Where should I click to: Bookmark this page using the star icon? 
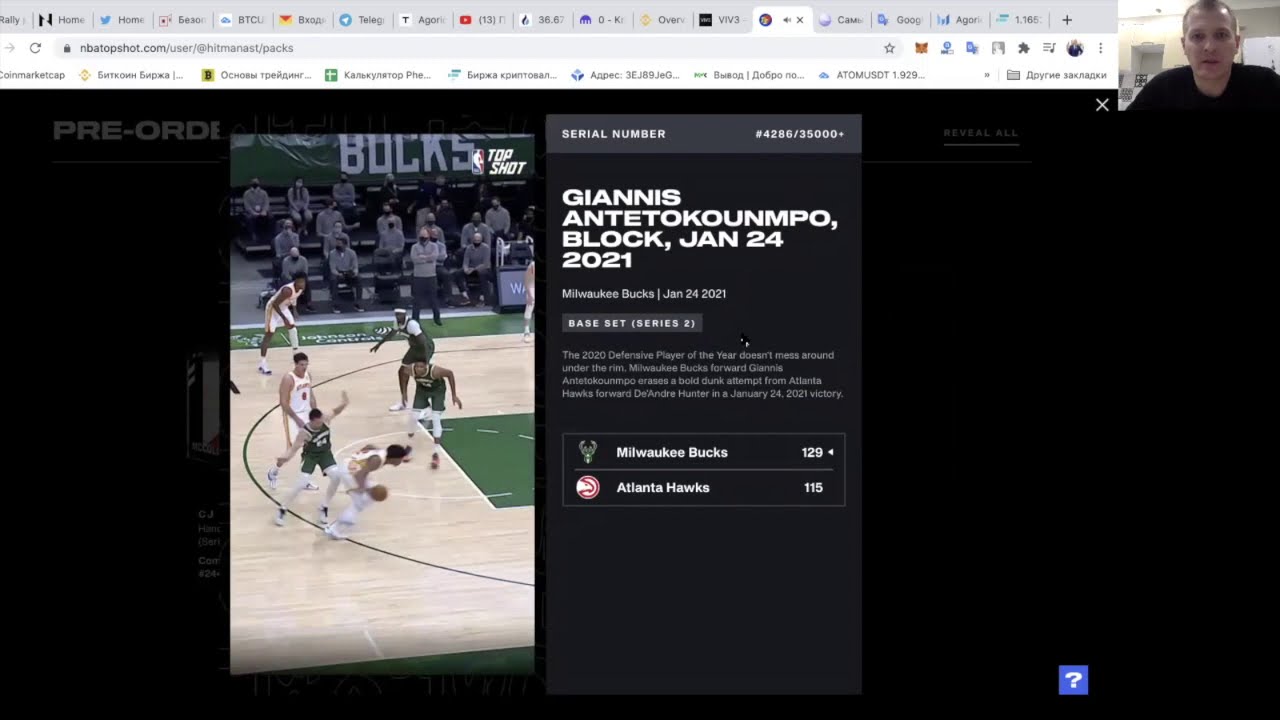click(x=889, y=48)
